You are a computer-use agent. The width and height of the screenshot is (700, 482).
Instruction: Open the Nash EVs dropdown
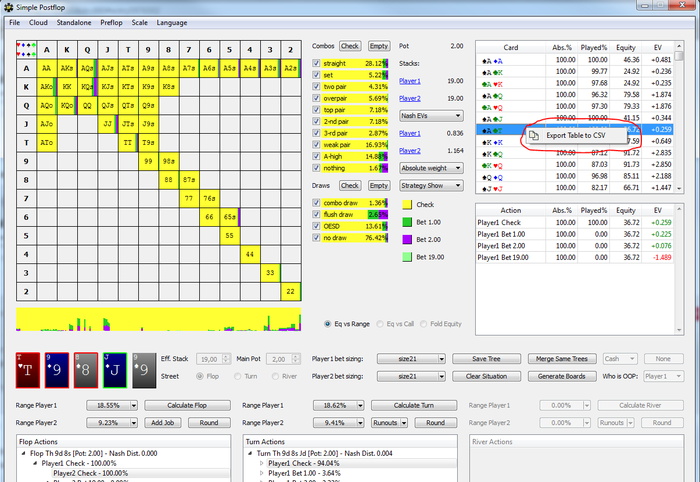click(x=431, y=116)
